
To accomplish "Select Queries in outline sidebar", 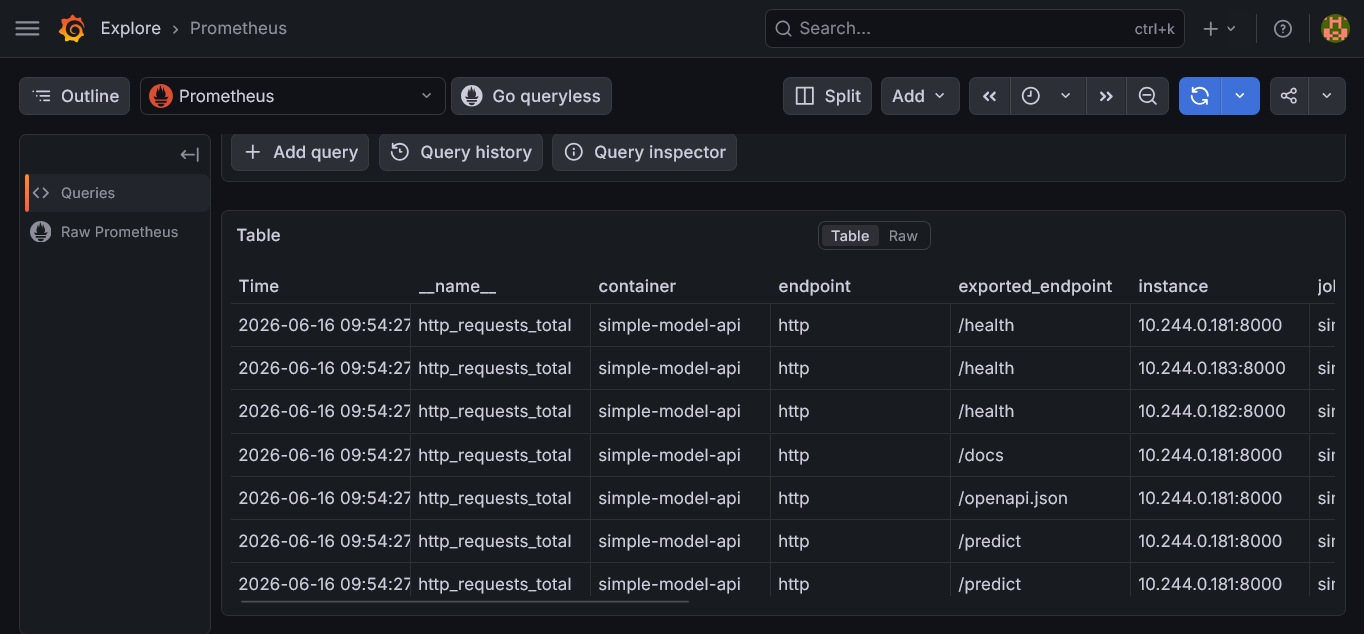I will [117, 193].
